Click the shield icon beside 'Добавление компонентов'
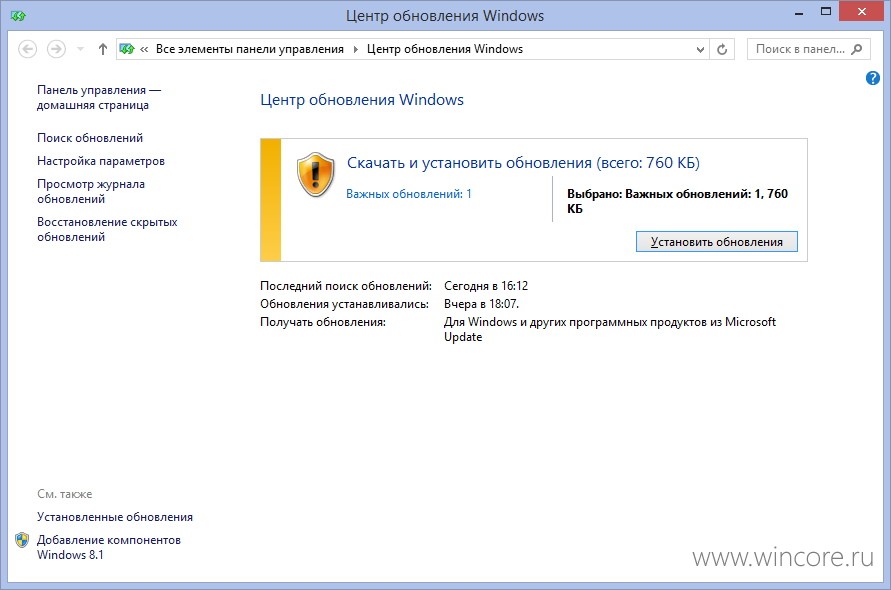The width and height of the screenshot is (891, 590). coord(22,540)
